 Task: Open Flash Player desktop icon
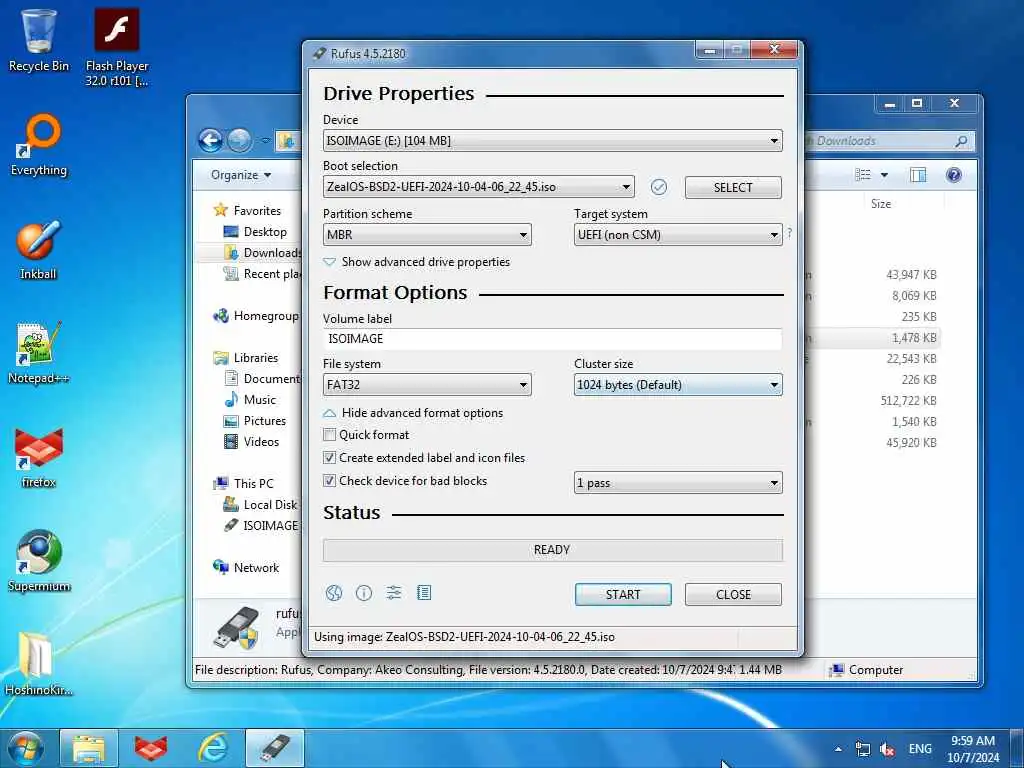(117, 47)
